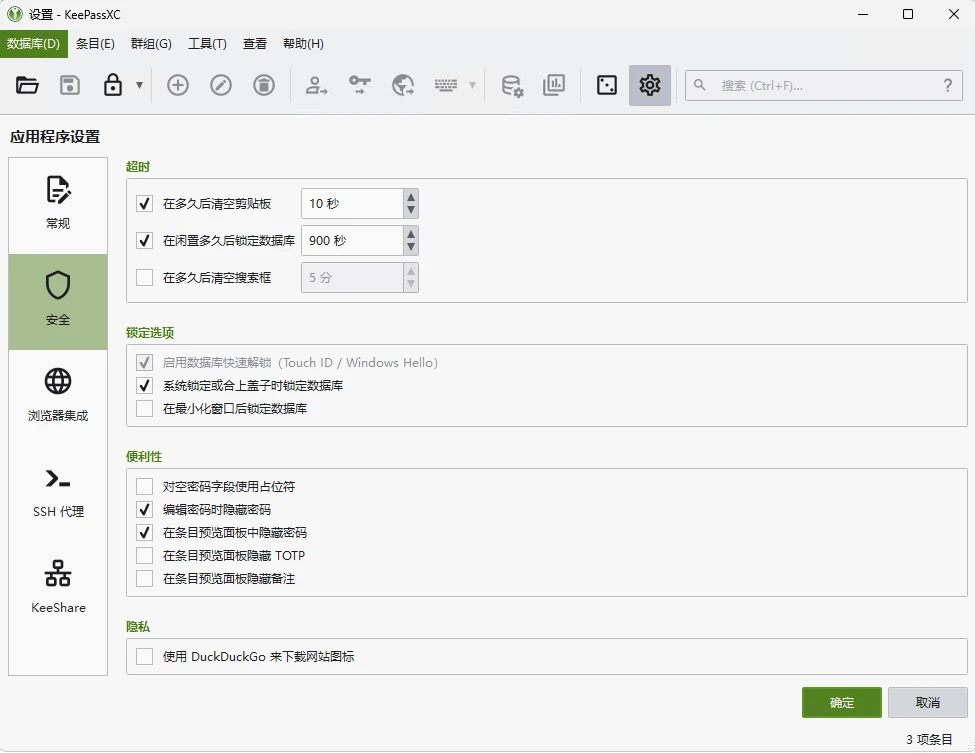Uncheck 在多久后清空剪贴板 checkbox

point(144,204)
